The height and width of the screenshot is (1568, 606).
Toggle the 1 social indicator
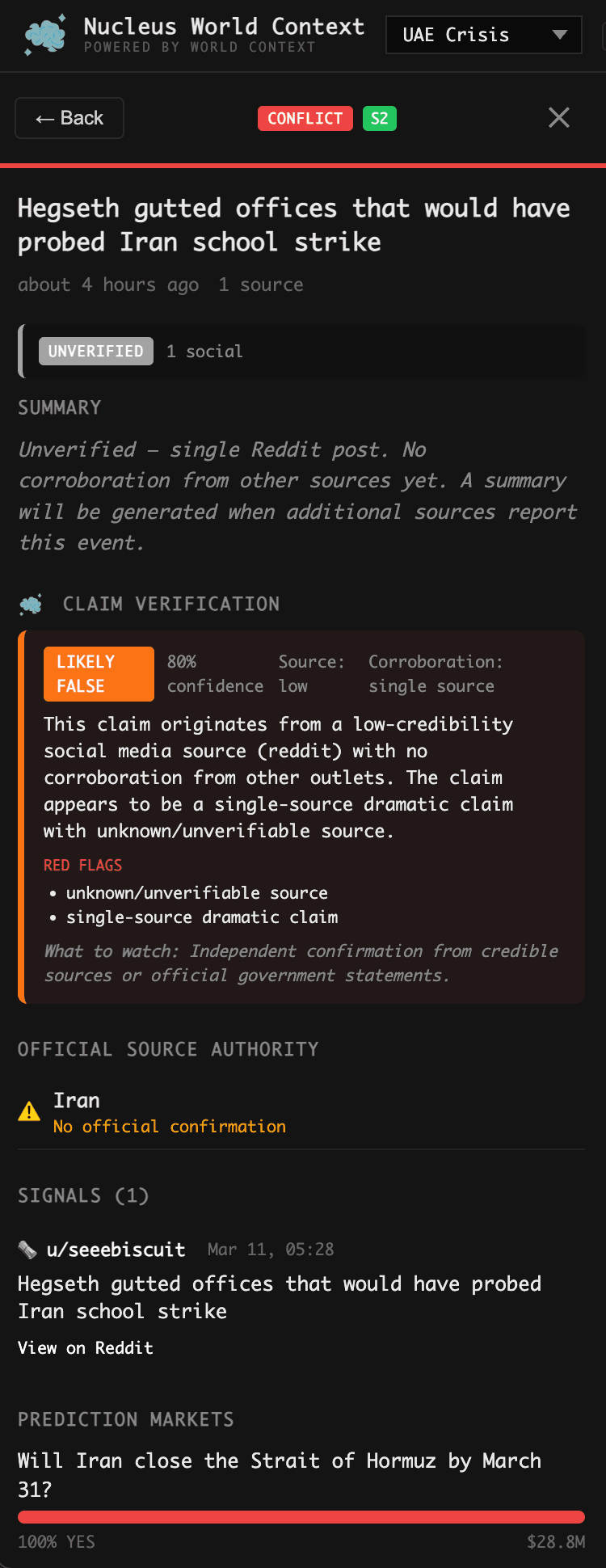point(204,351)
